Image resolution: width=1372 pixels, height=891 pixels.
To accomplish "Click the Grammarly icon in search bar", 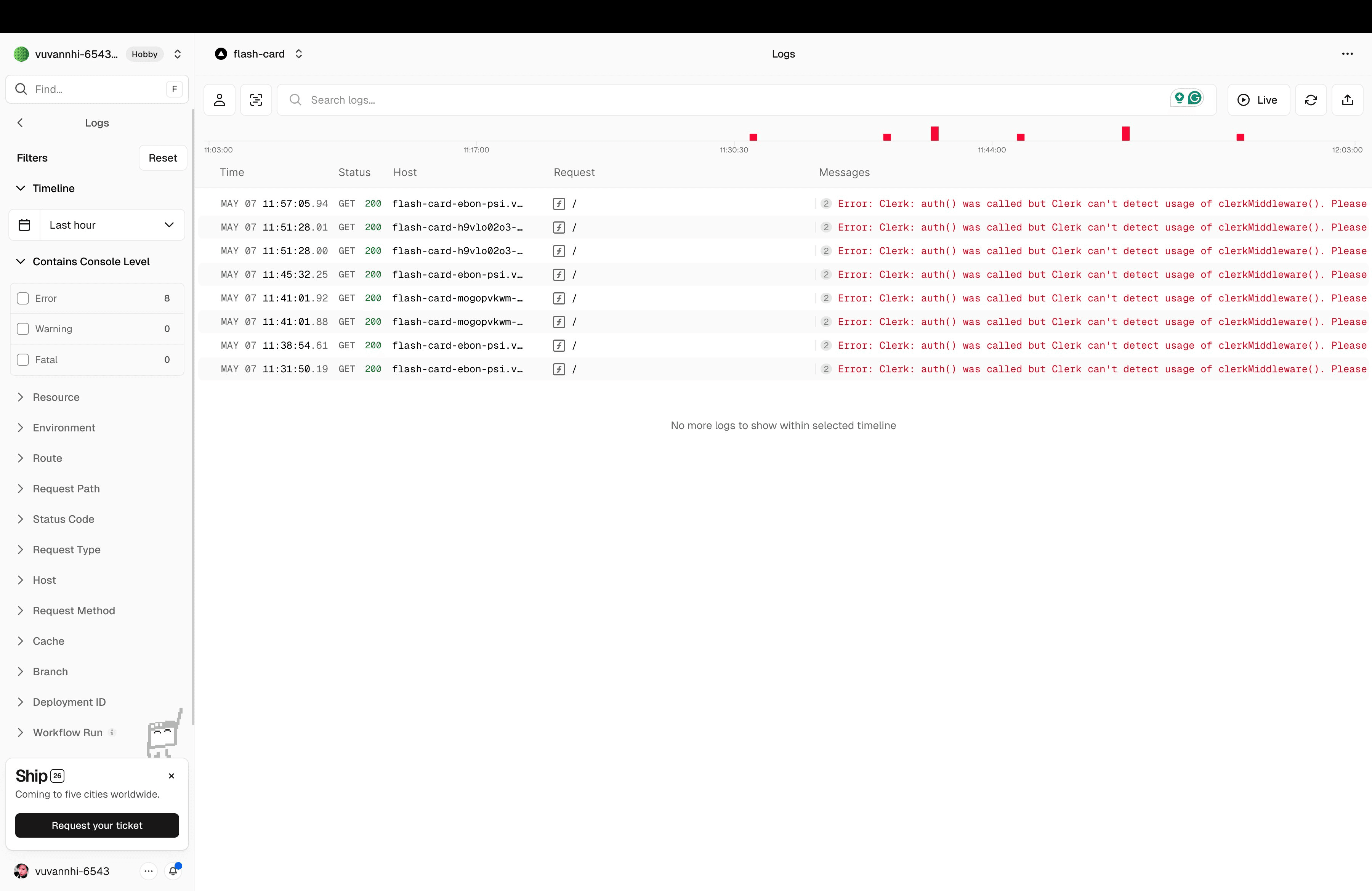I will (1195, 98).
